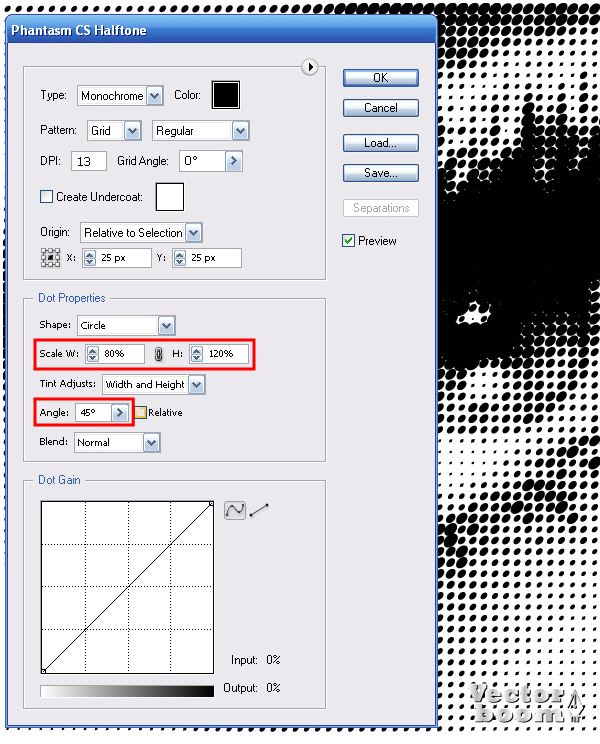This screenshot has height=744, width=600.
Task: Click the Scale H stepper arrows
Action: pyautogui.click(x=197, y=354)
